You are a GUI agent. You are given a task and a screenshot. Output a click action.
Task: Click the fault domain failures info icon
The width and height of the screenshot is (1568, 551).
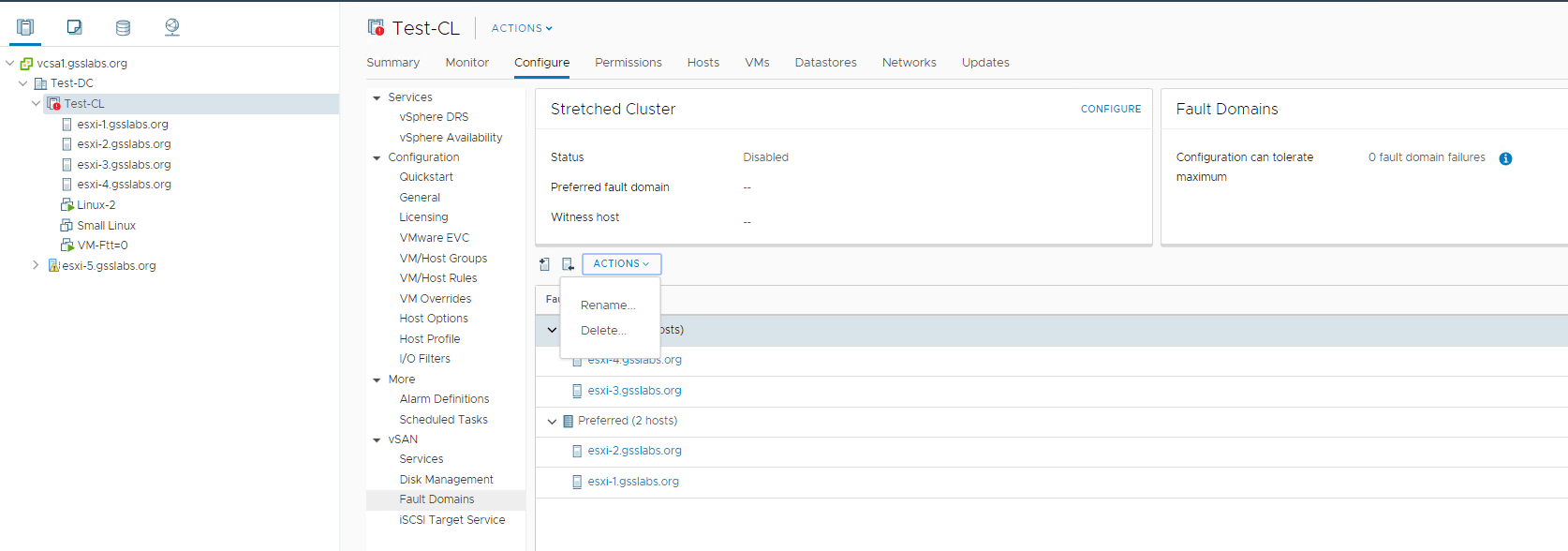coord(1505,158)
